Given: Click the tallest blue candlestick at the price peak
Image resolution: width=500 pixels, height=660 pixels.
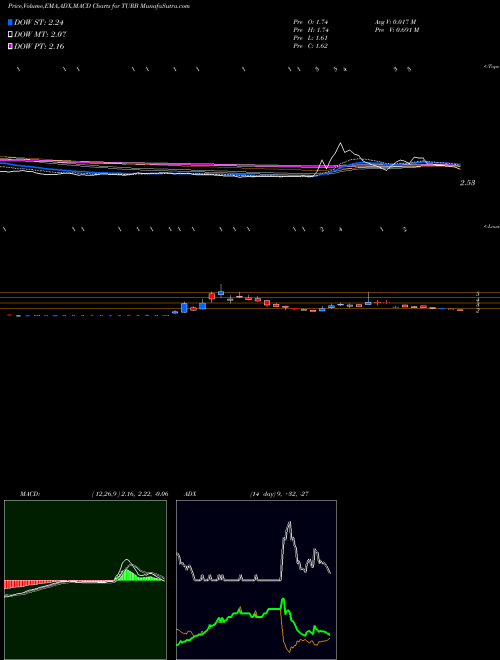Looking at the screenshot, I should (x=221, y=291).
